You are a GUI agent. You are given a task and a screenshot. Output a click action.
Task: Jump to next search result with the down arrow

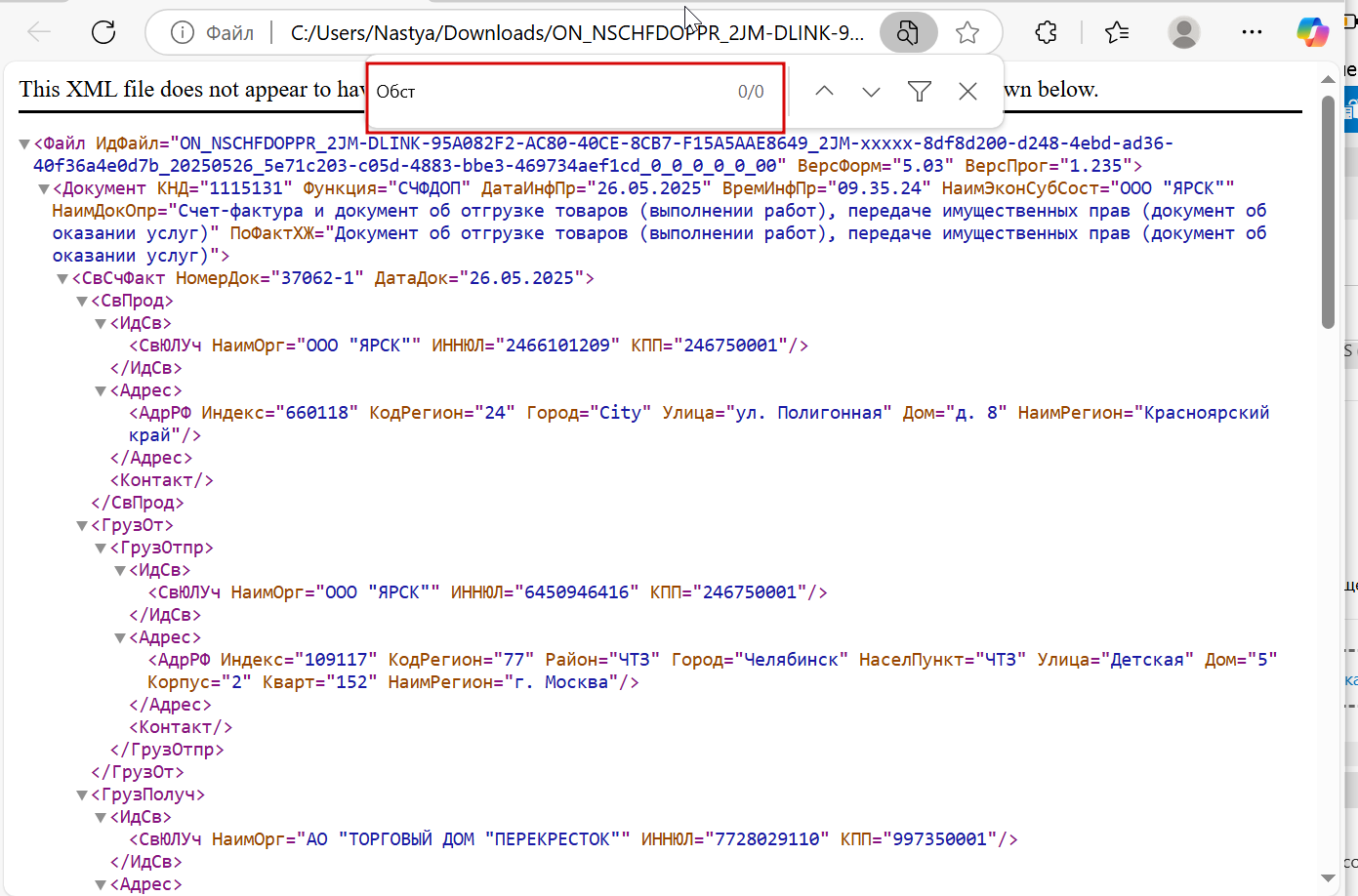871,91
